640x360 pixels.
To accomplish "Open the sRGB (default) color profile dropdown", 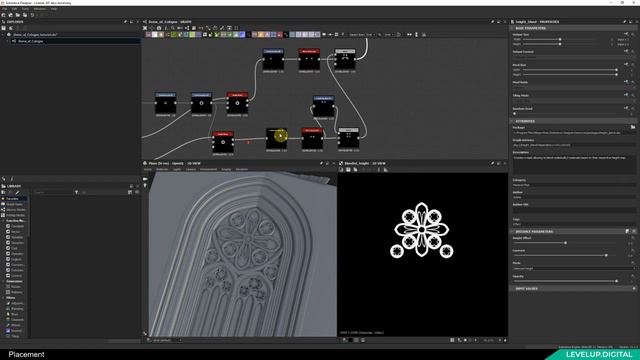I will [165, 340].
